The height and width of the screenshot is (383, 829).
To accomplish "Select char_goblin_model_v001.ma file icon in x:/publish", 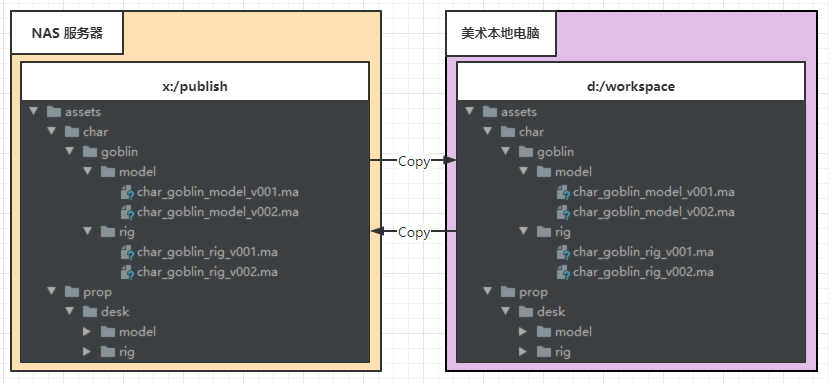I will coord(127,192).
